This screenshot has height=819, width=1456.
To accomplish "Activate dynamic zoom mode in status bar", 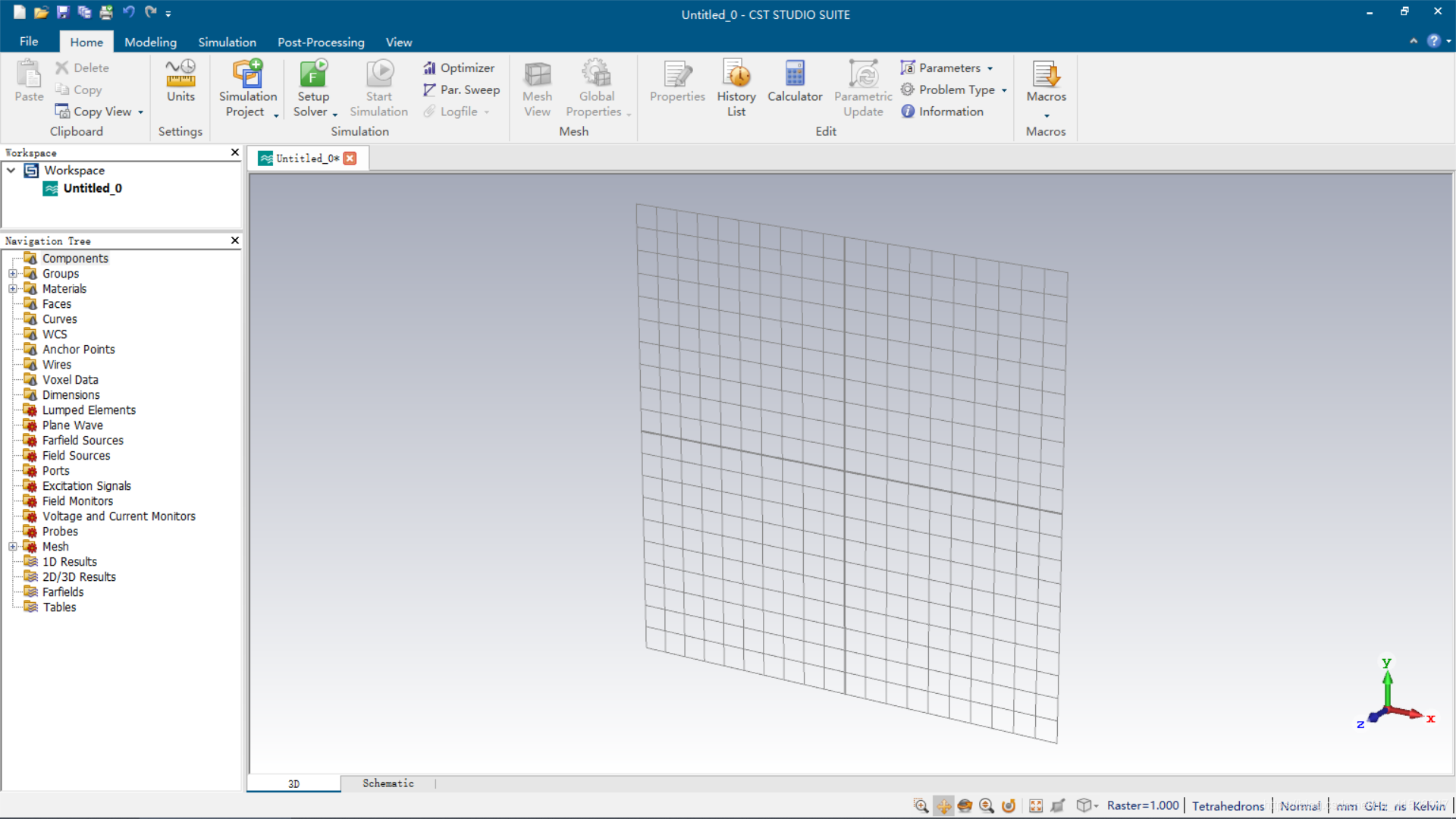I will [x=987, y=805].
